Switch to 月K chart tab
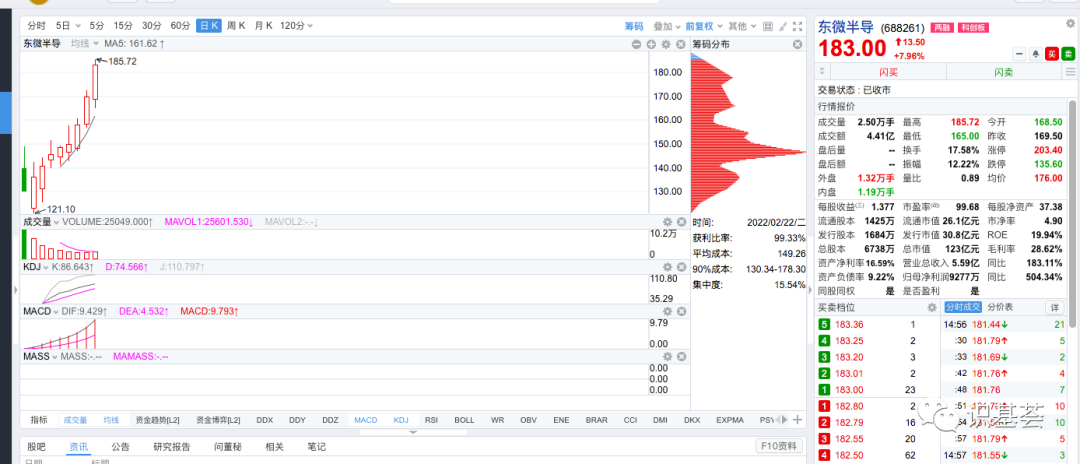 [x=264, y=26]
